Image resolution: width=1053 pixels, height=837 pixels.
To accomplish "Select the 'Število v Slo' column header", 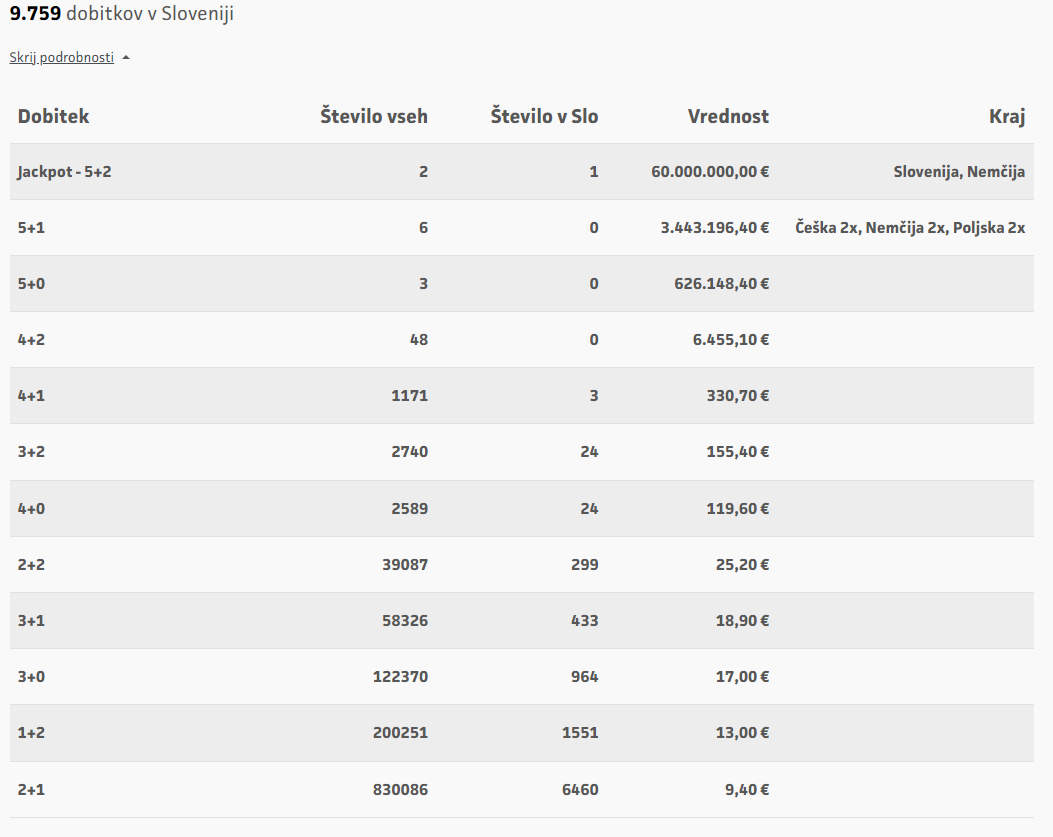I will tap(544, 116).
